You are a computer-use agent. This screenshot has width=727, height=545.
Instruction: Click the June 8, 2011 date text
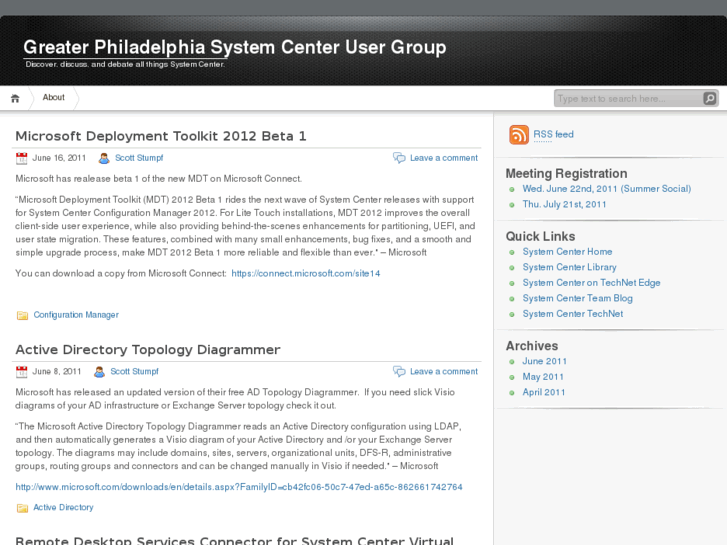click(57, 371)
